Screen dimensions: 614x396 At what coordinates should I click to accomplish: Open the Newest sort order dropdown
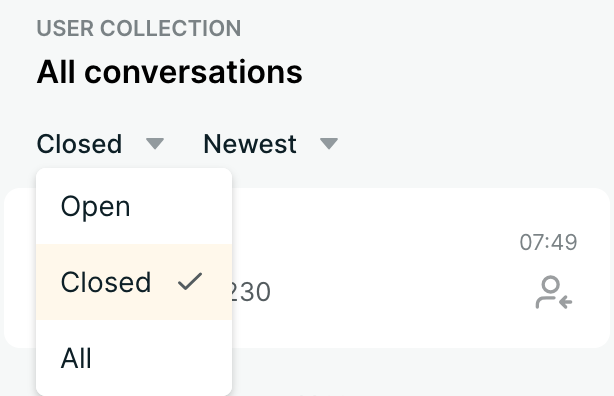tap(271, 143)
